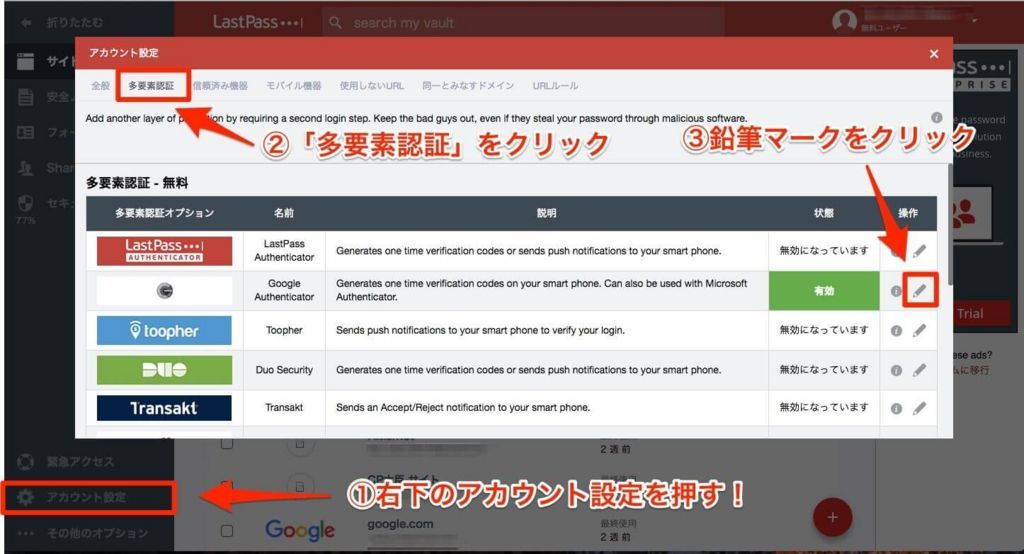Tick the checkbox beside the google.com entry
1024x554 pixels.
[x=227, y=530]
